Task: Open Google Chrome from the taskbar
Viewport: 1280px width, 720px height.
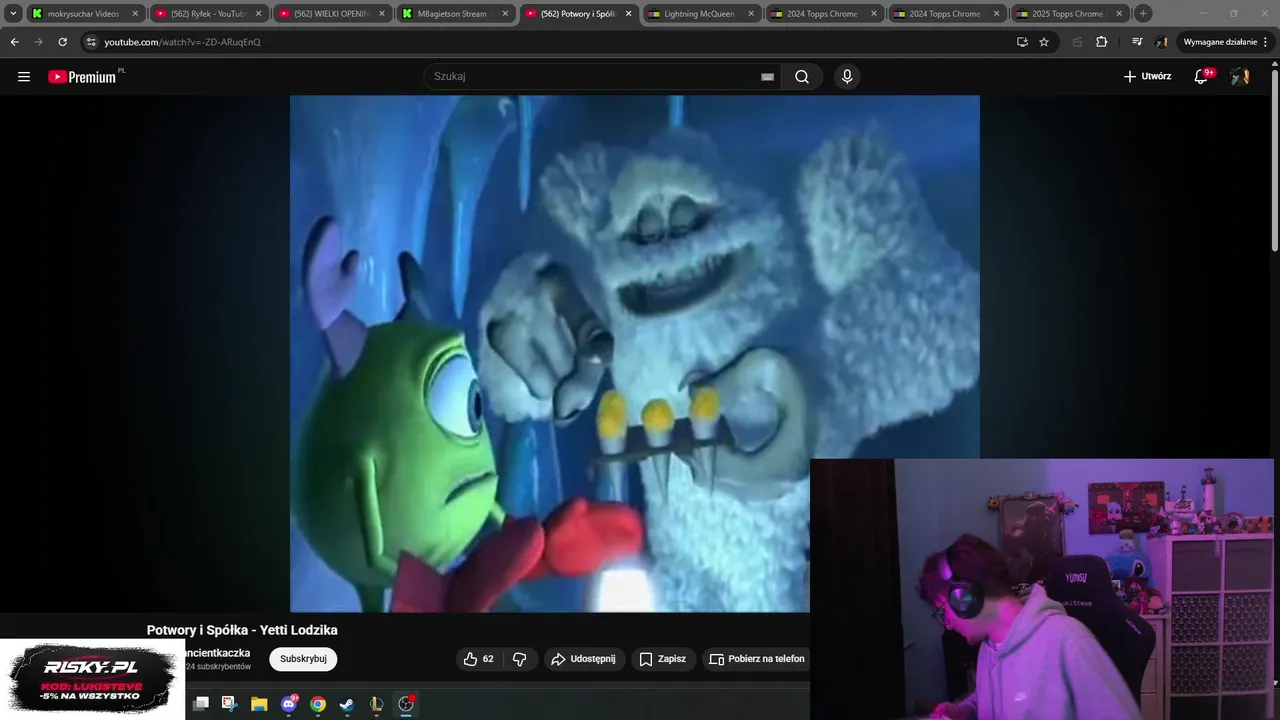Action: (318, 704)
